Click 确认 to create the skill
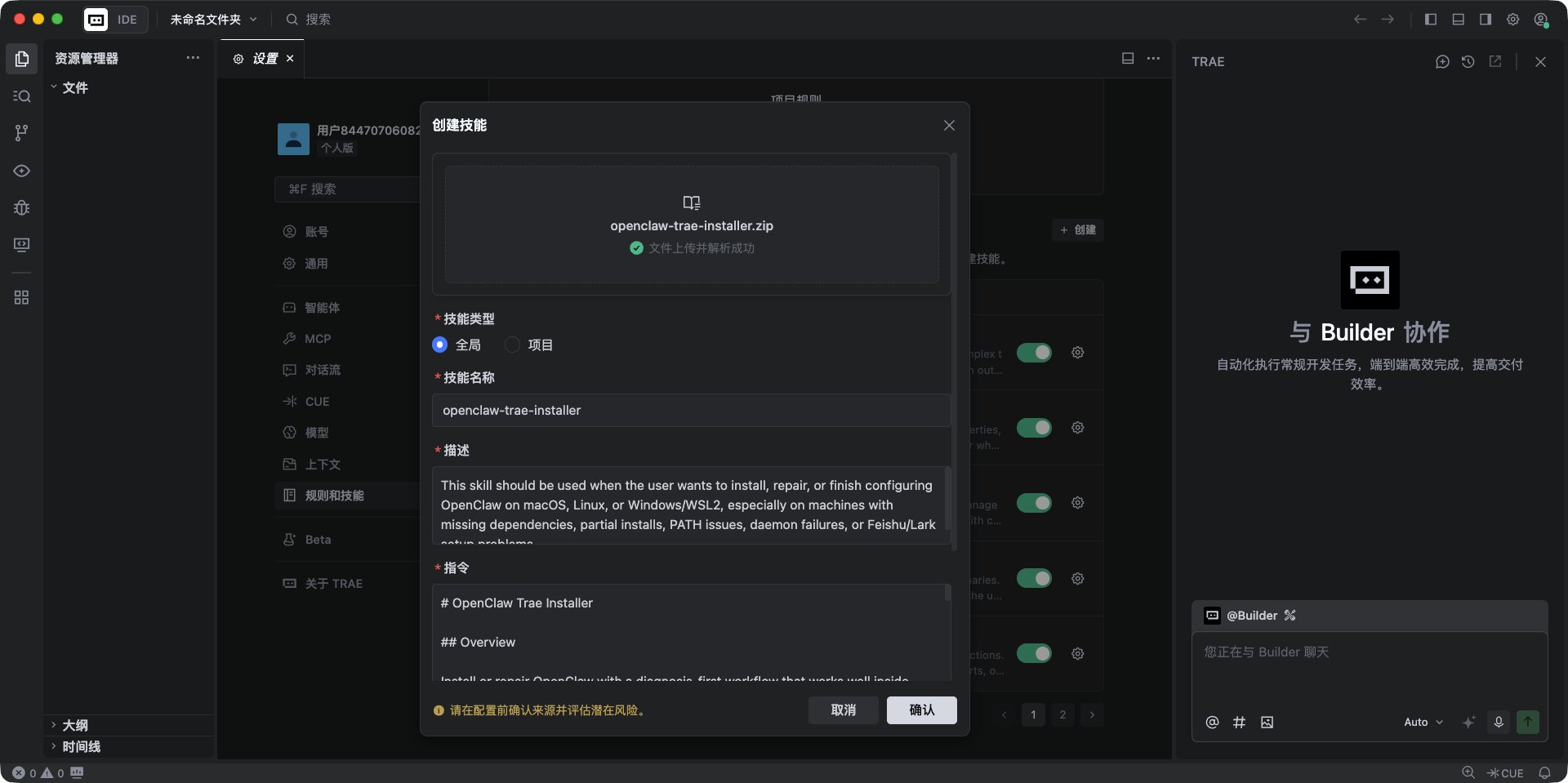The image size is (1568, 783). point(922,710)
